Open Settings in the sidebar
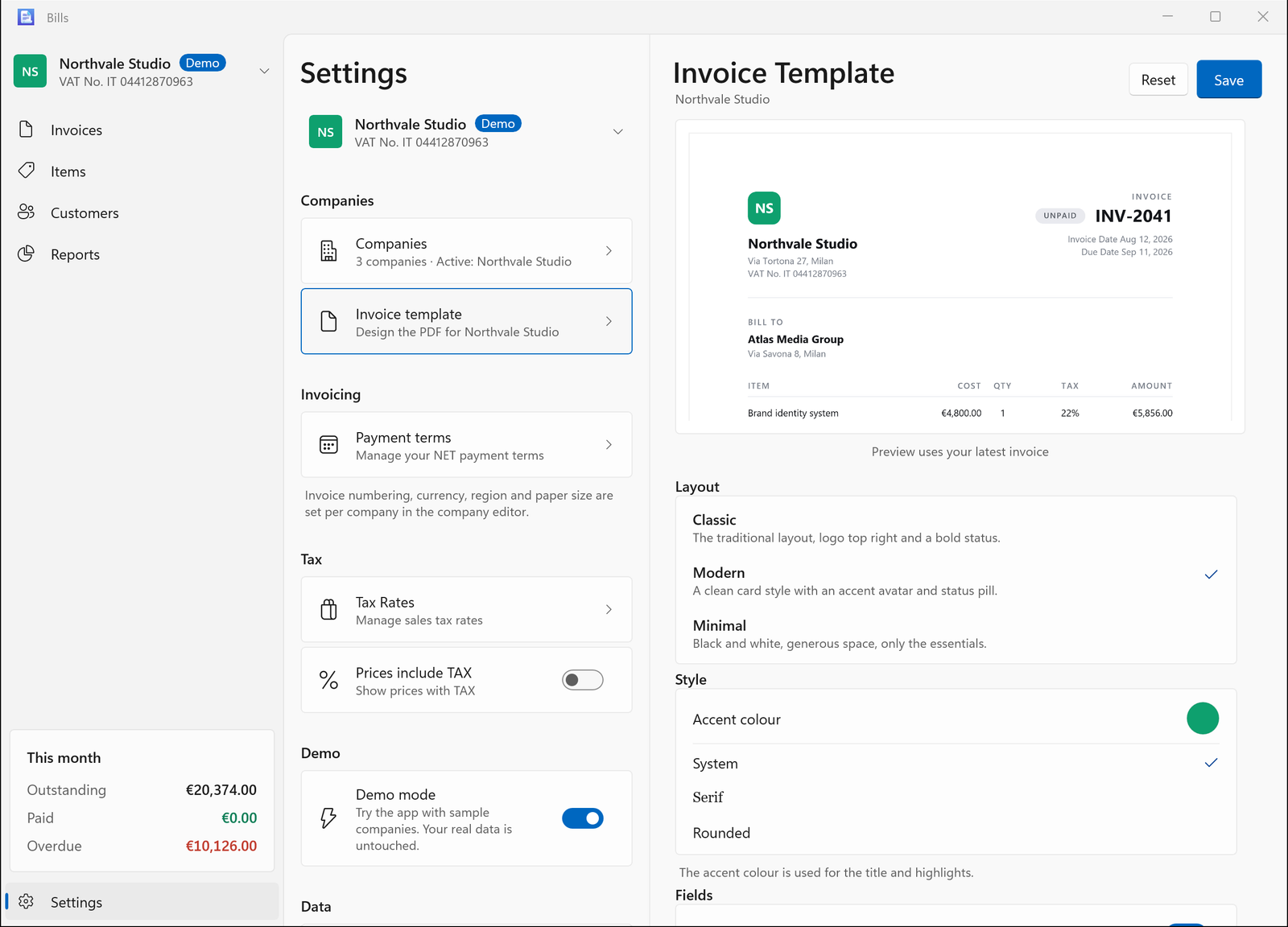The image size is (1288, 927). point(142,902)
